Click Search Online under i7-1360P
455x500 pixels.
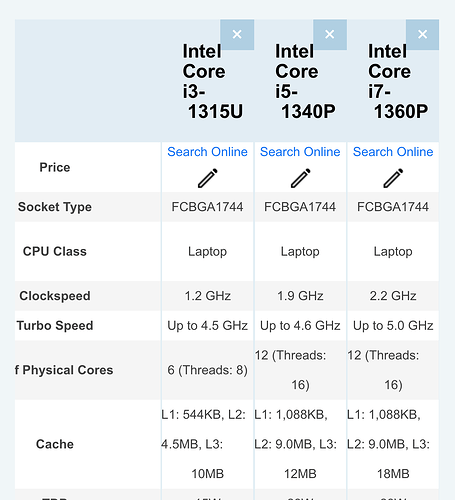[393, 152]
